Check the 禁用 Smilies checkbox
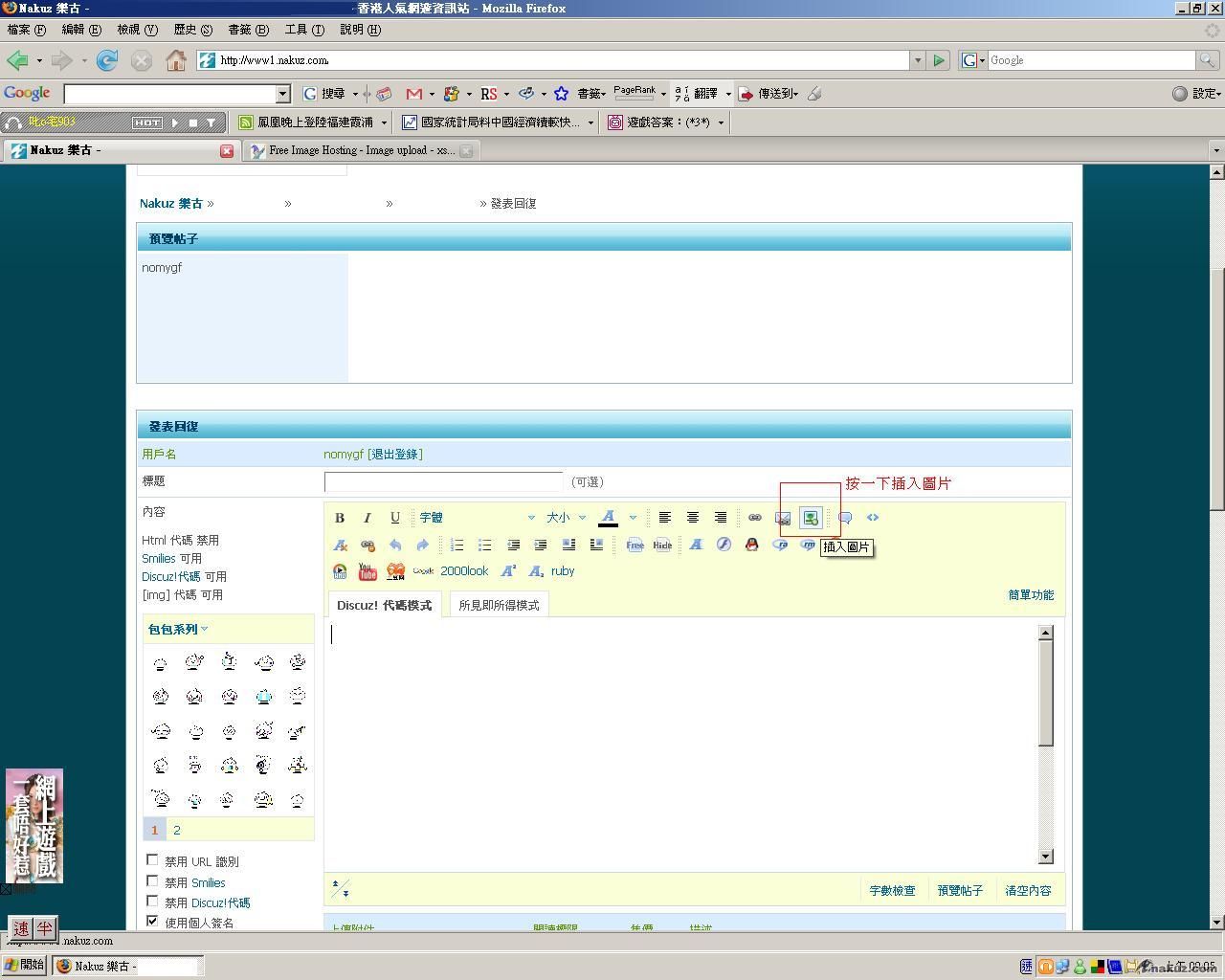The width and height of the screenshot is (1225, 980). tap(152, 881)
